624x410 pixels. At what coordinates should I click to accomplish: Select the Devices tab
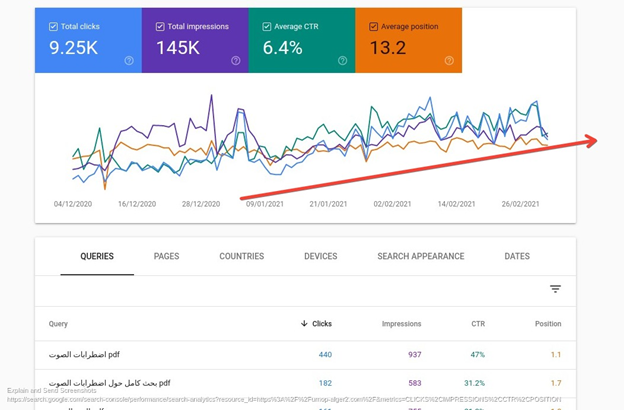(x=320, y=257)
